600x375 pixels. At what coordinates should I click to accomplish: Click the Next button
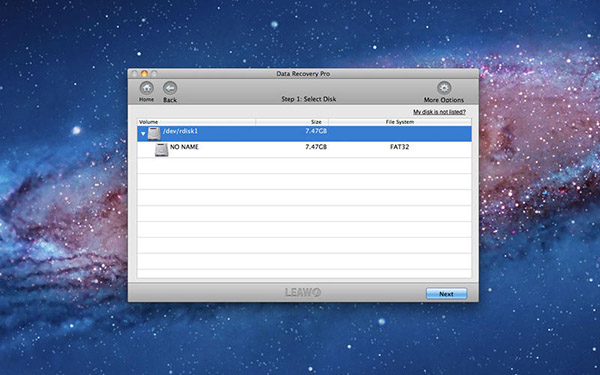[447, 294]
